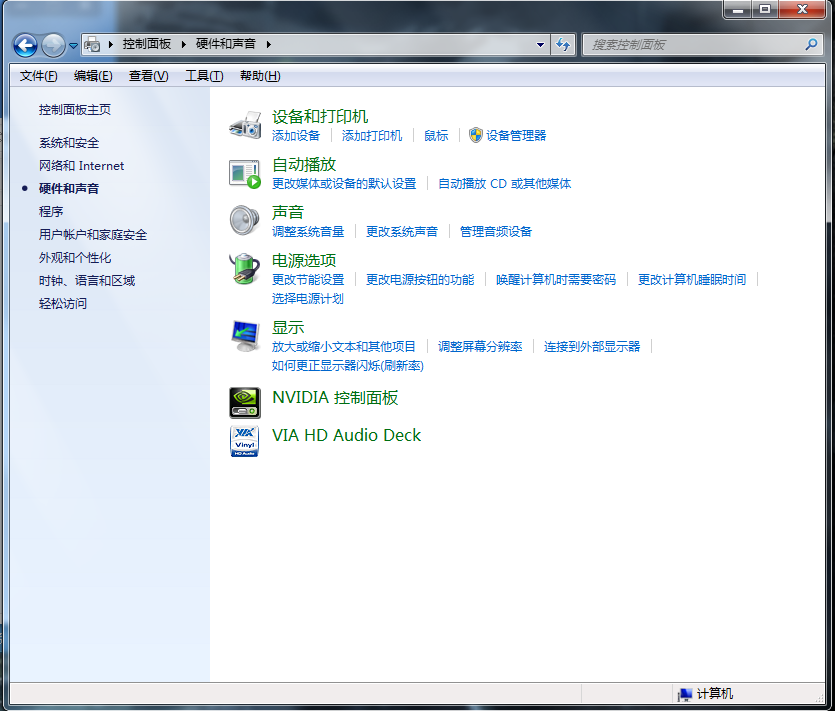Expand the address bar history dropdown
Image resolution: width=835 pixels, height=711 pixels.
pos(540,45)
